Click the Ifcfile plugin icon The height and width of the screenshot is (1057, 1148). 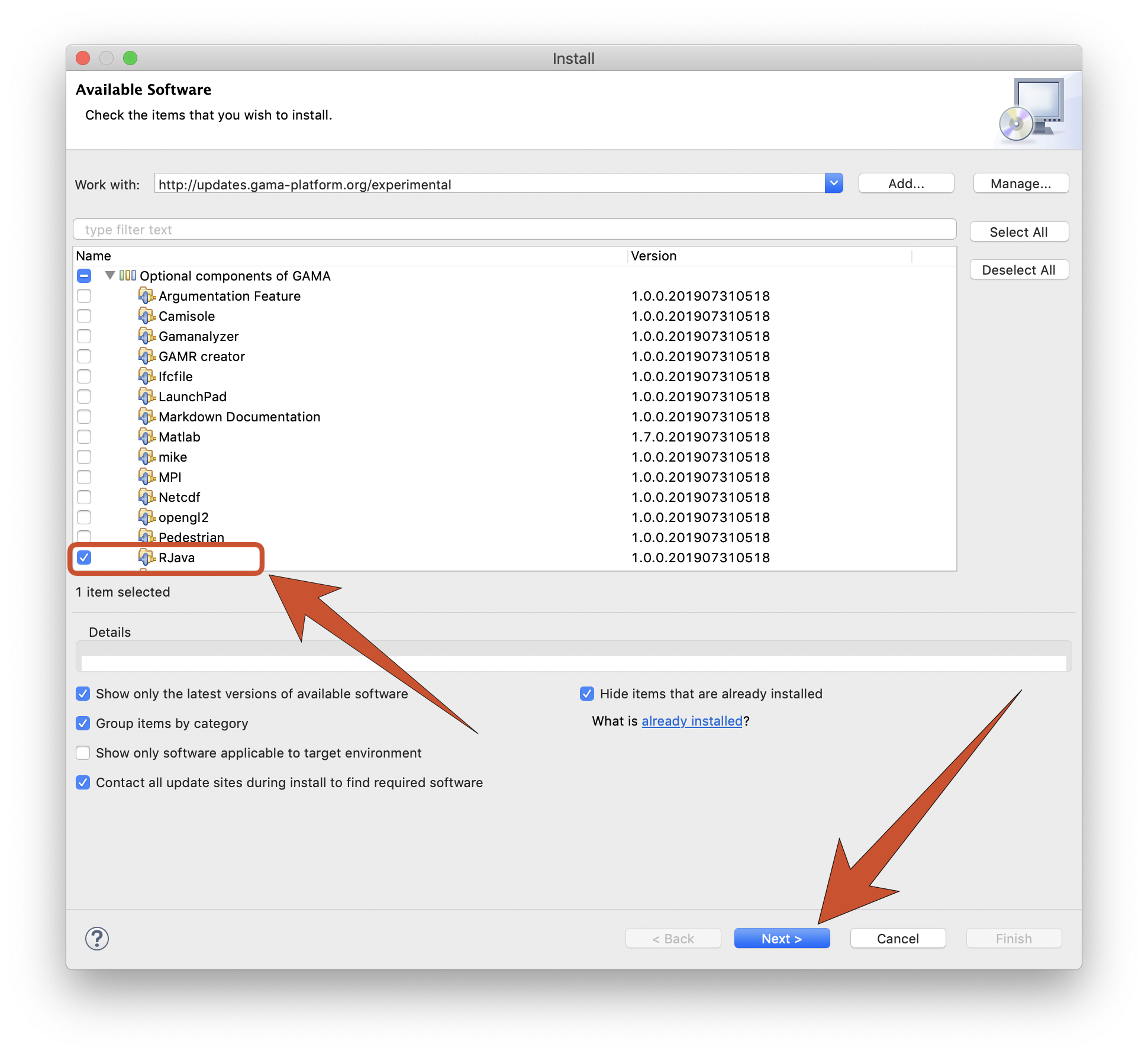tap(147, 376)
